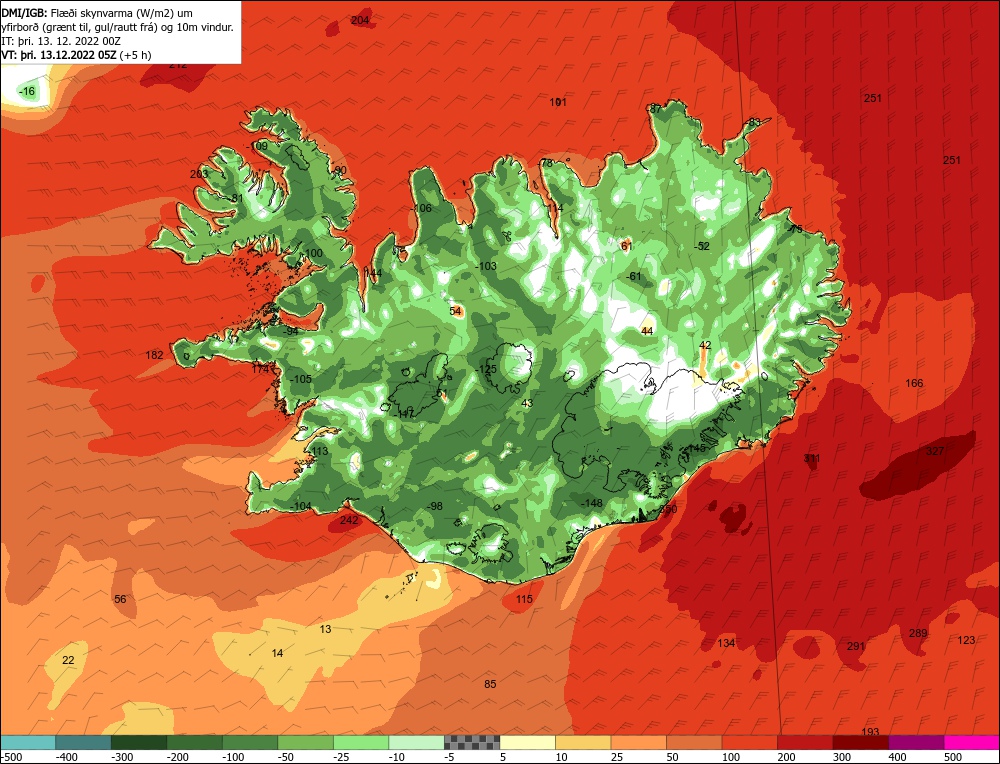Click the '350' value at southeast coast

[668, 510]
